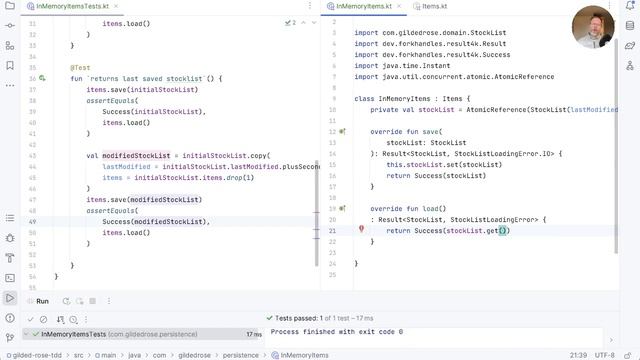Open the inspections widget showing 2
Image resolution: width=640 pixels, height=360 pixels.
[290, 23]
